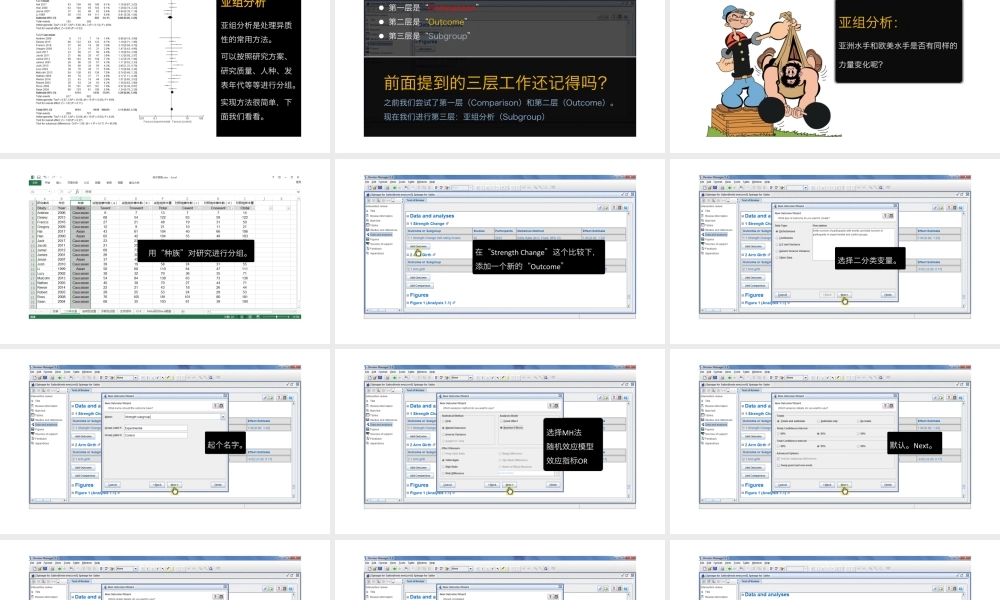Click Excel's Undo icon in the Quick Access Toolbar
This screenshot has height=600, width=1000.
(x=44, y=175)
